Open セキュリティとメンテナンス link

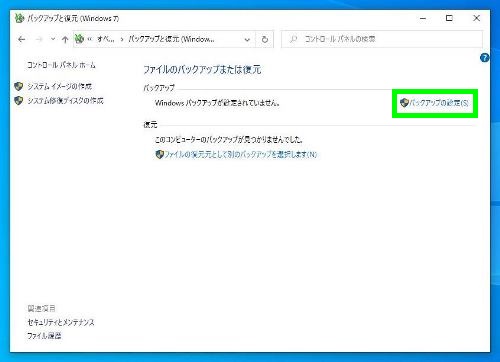click(61, 322)
